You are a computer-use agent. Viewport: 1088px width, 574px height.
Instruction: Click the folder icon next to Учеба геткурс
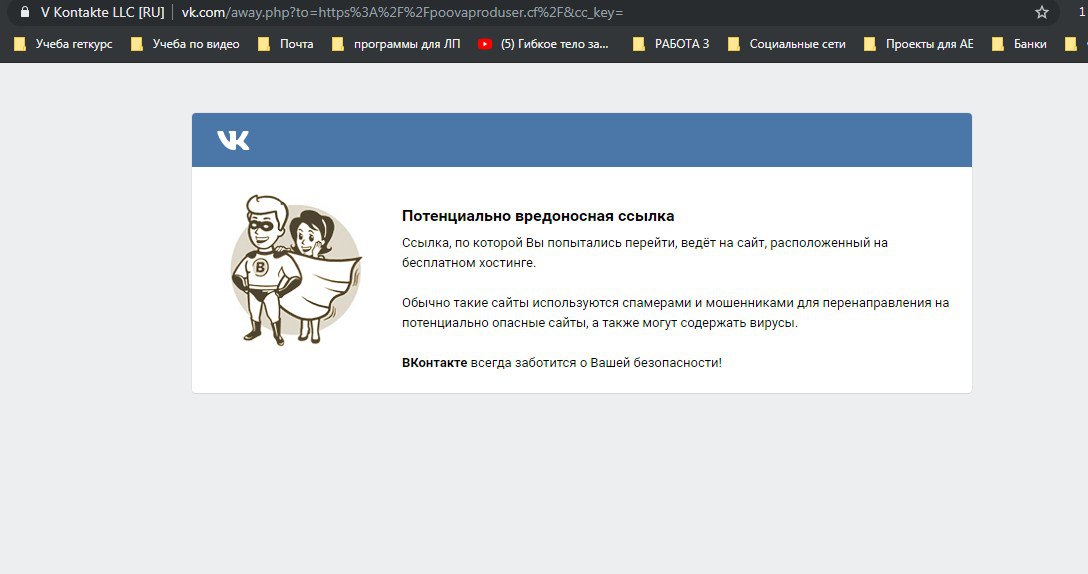[20, 44]
